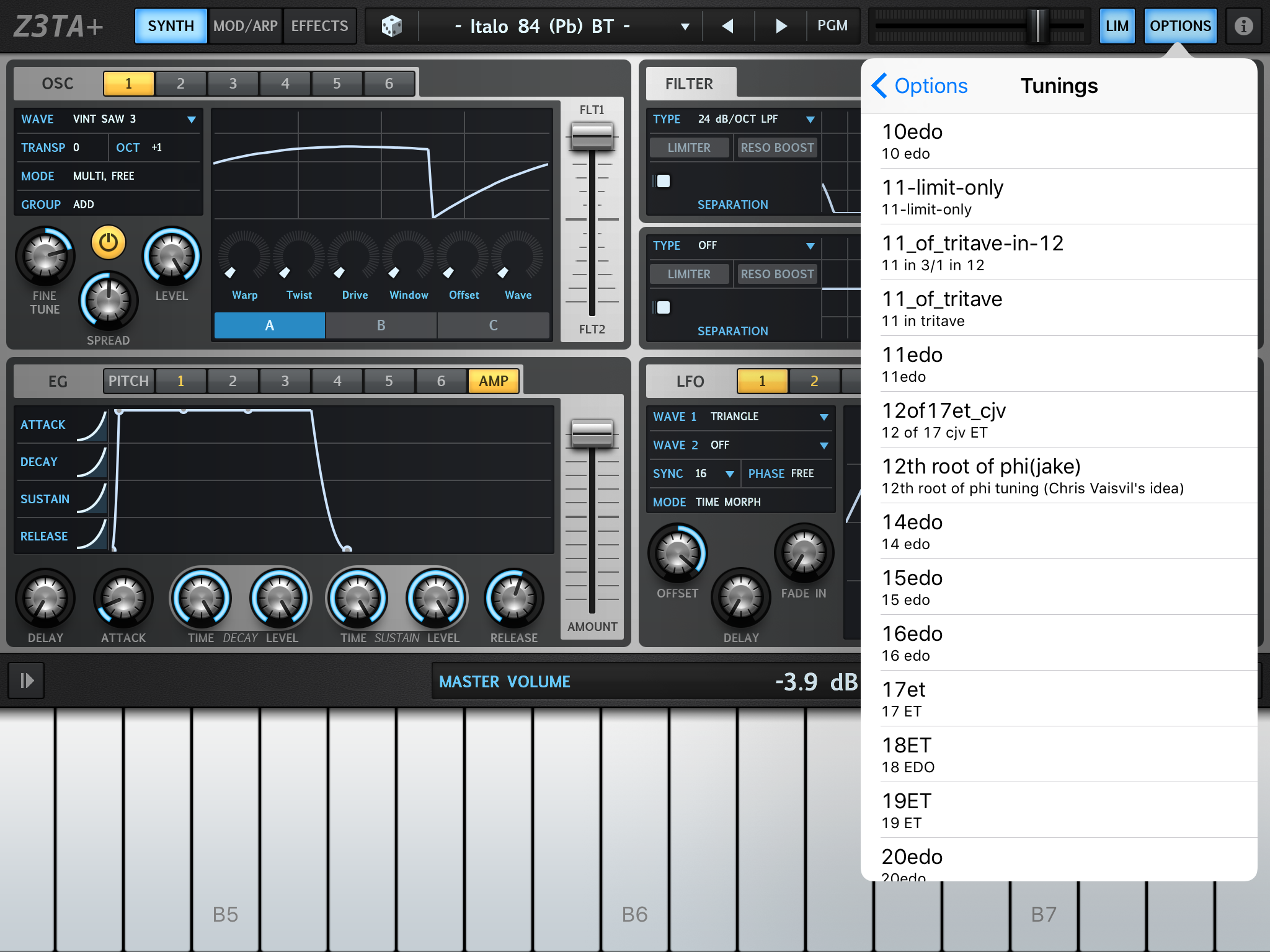Click the LFO FADE IN knob
This screenshot has width=1270, height=952.
pyautogui.click(x=804, y=553)
